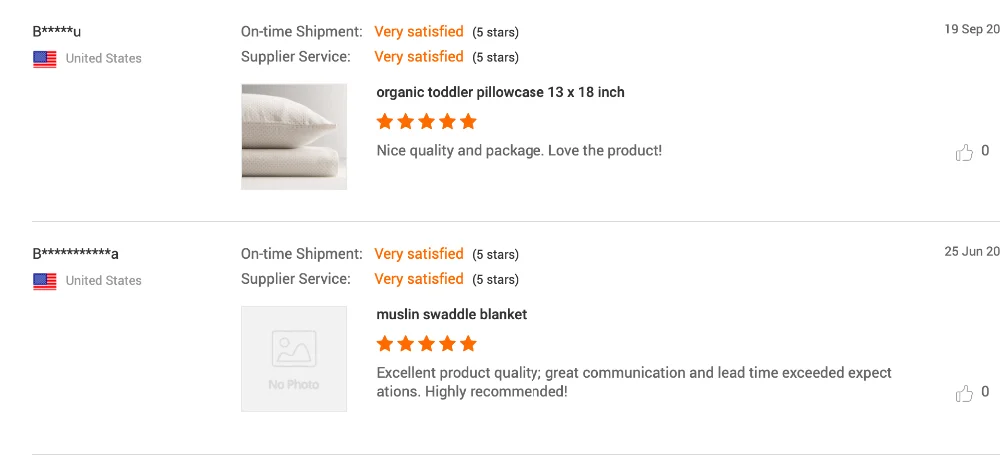Click Supplier Service 'Very satisfied' in second review

coord(418,279)
